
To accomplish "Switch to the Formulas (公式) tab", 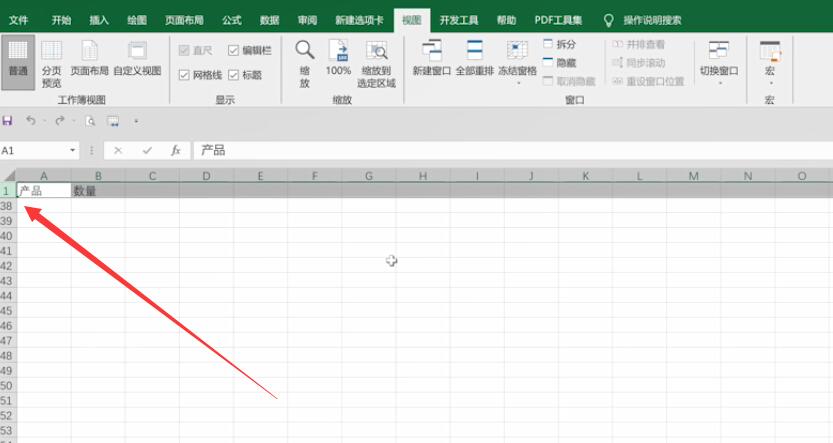I will (232, 20).
